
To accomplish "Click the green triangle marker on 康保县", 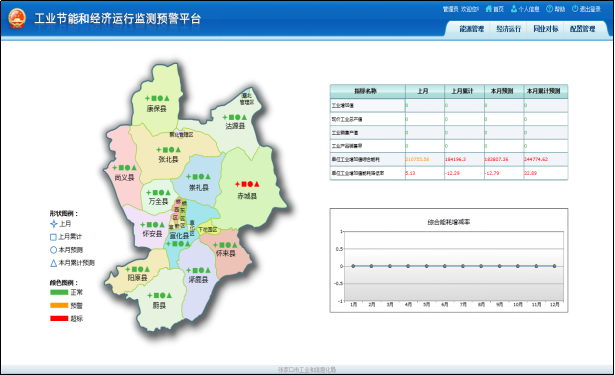I will coord(167,98).
